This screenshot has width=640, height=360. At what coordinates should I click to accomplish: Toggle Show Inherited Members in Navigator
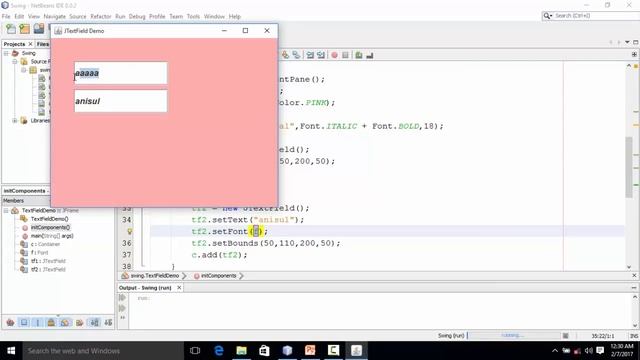coord(11,323)
